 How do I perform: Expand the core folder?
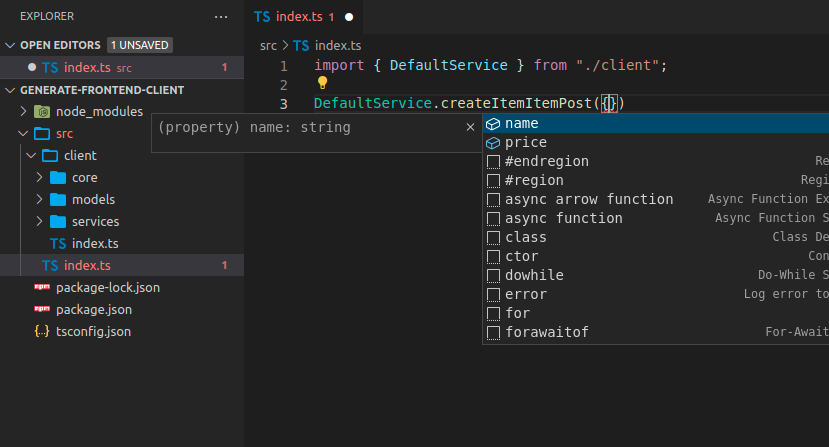(x=39, y=177)
